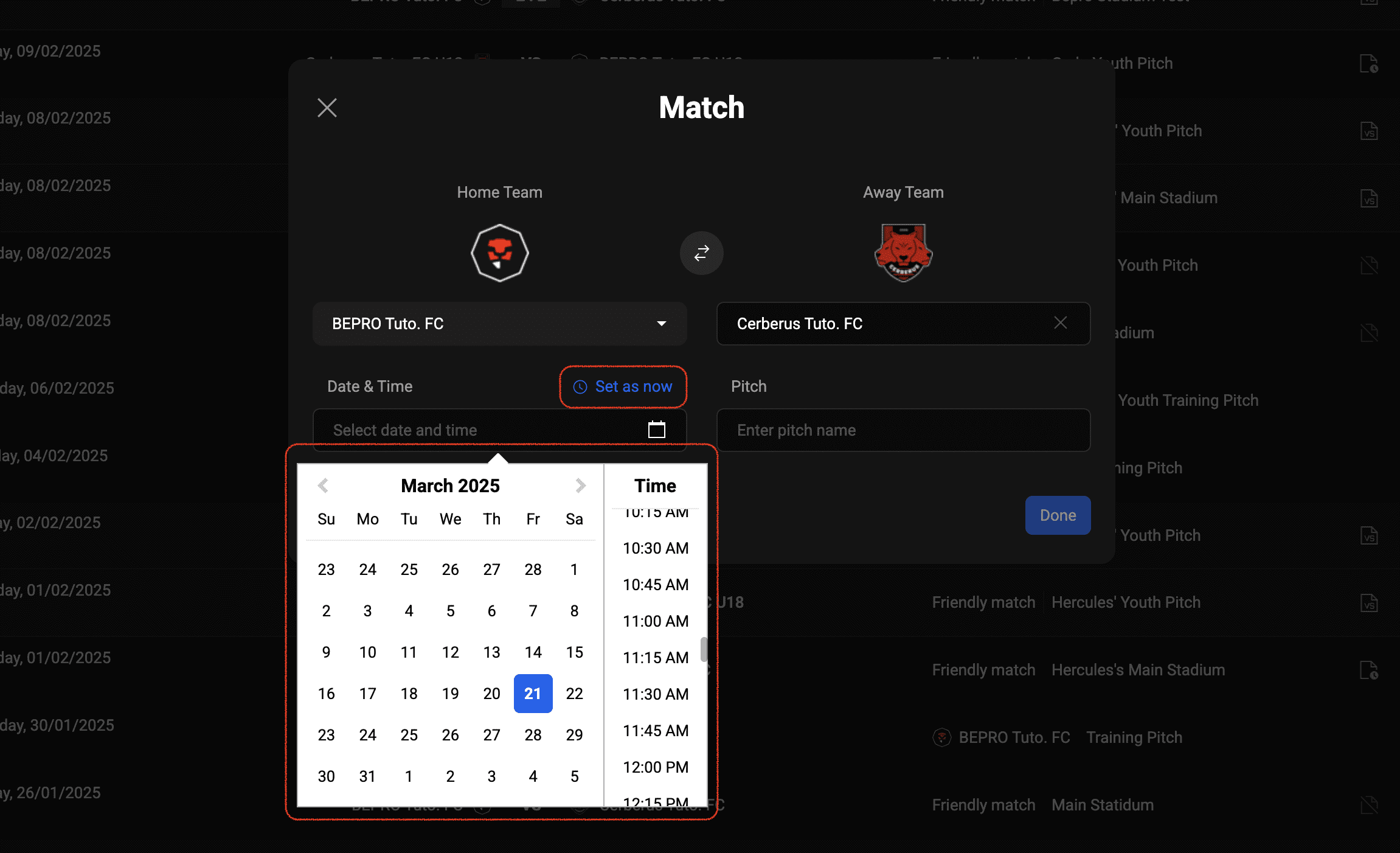Click the Enter pitch name field
Image resolution: width=1400 pixels, height=853 pixels.
click(x=903, y=430)
